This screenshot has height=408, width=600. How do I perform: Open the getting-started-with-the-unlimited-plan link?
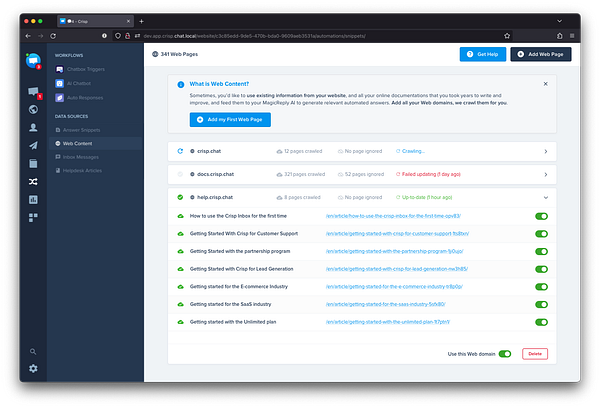point(388,322)
